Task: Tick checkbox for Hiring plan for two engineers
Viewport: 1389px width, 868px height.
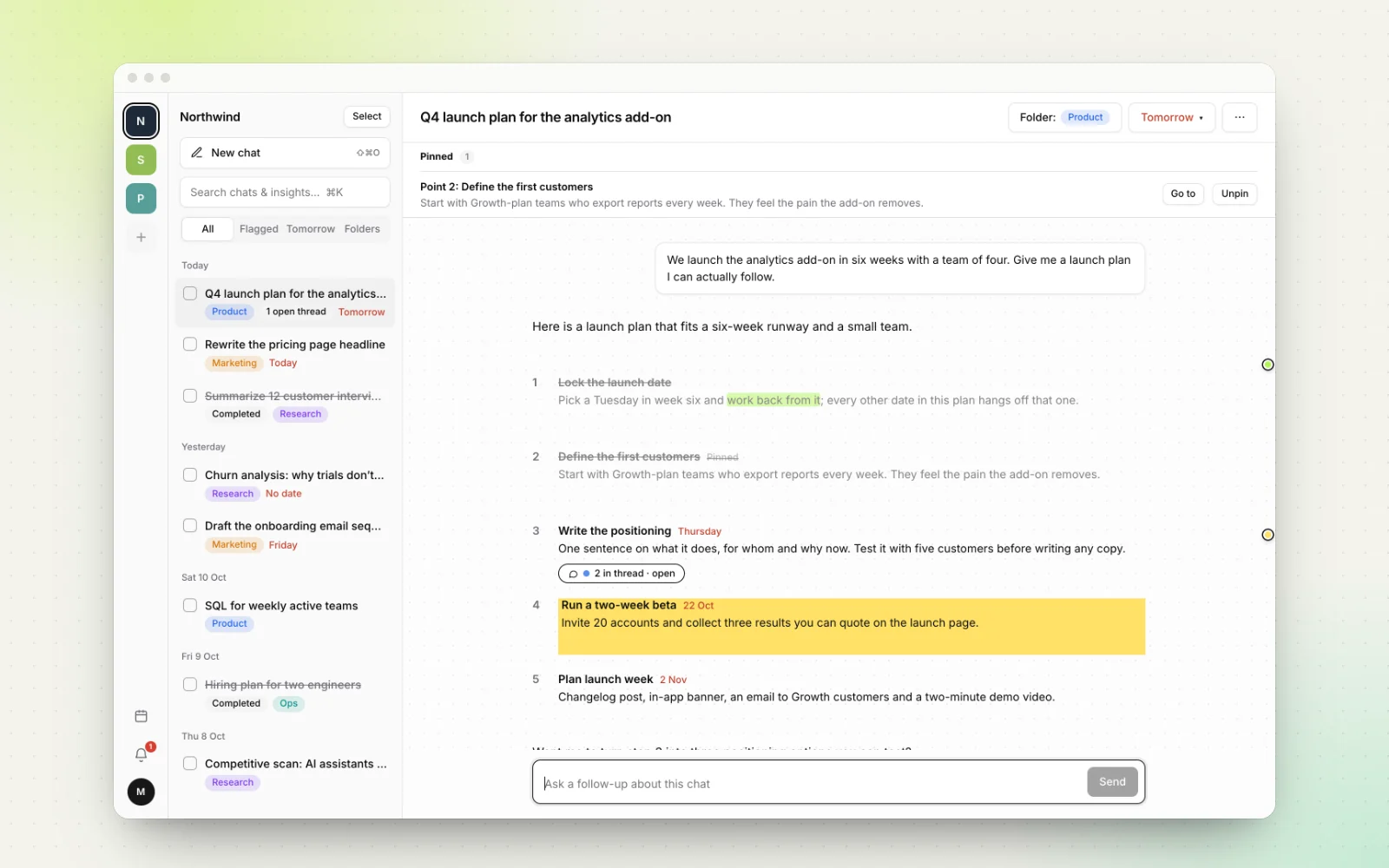Action: tap(190, 685)
